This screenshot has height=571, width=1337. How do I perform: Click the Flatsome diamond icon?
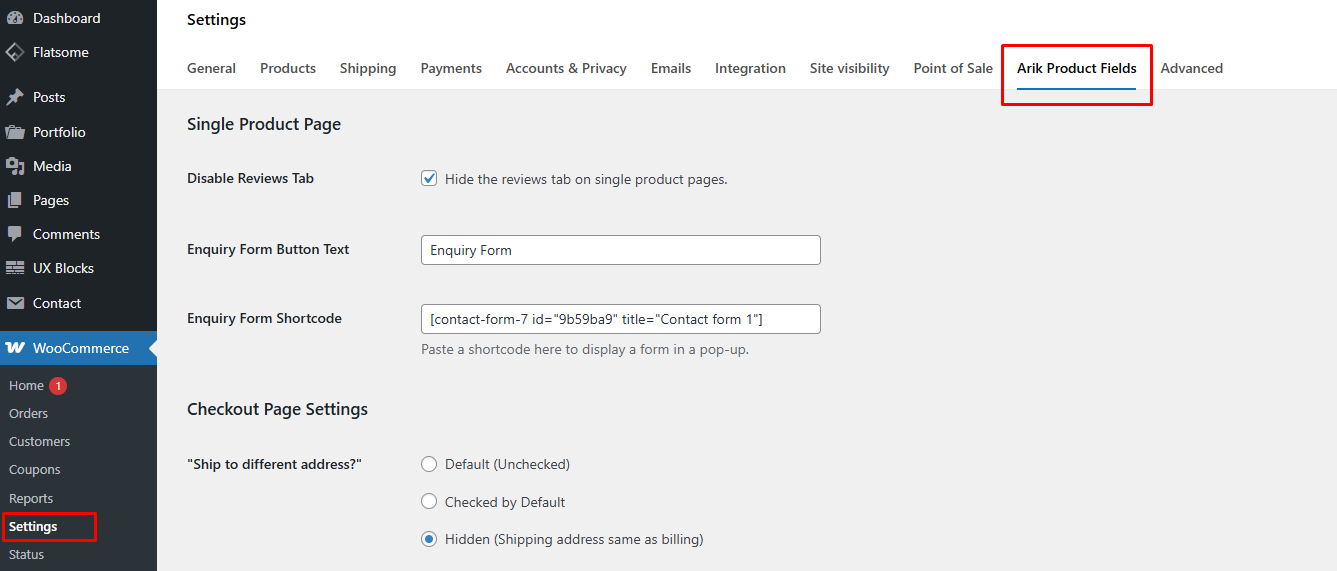[15, 52]
